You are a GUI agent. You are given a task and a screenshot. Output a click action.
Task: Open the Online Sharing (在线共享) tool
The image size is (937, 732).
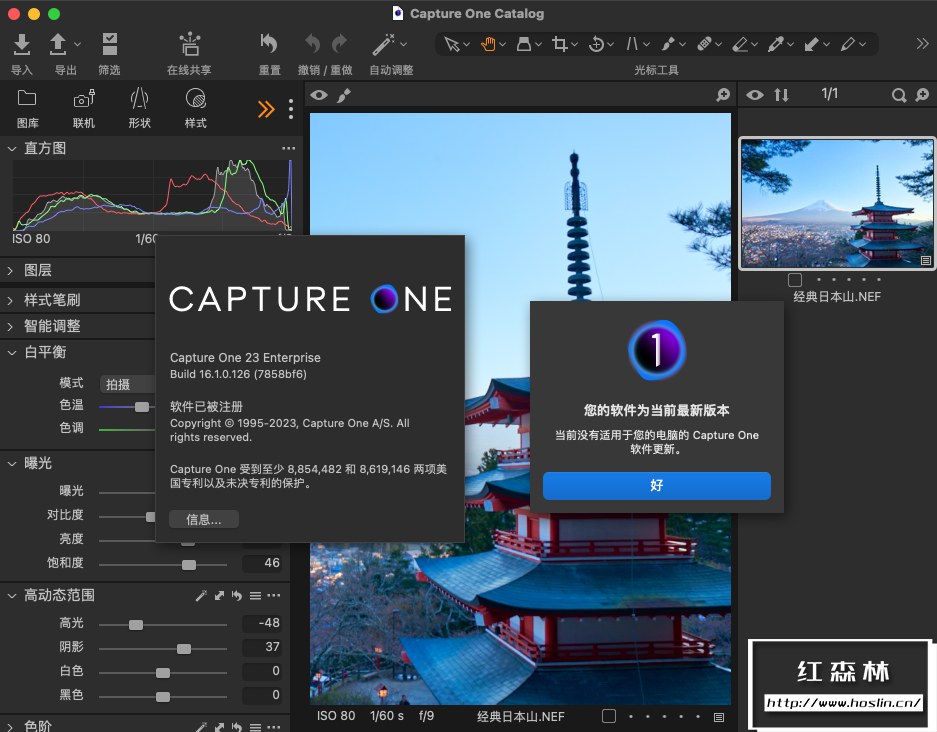189,44
